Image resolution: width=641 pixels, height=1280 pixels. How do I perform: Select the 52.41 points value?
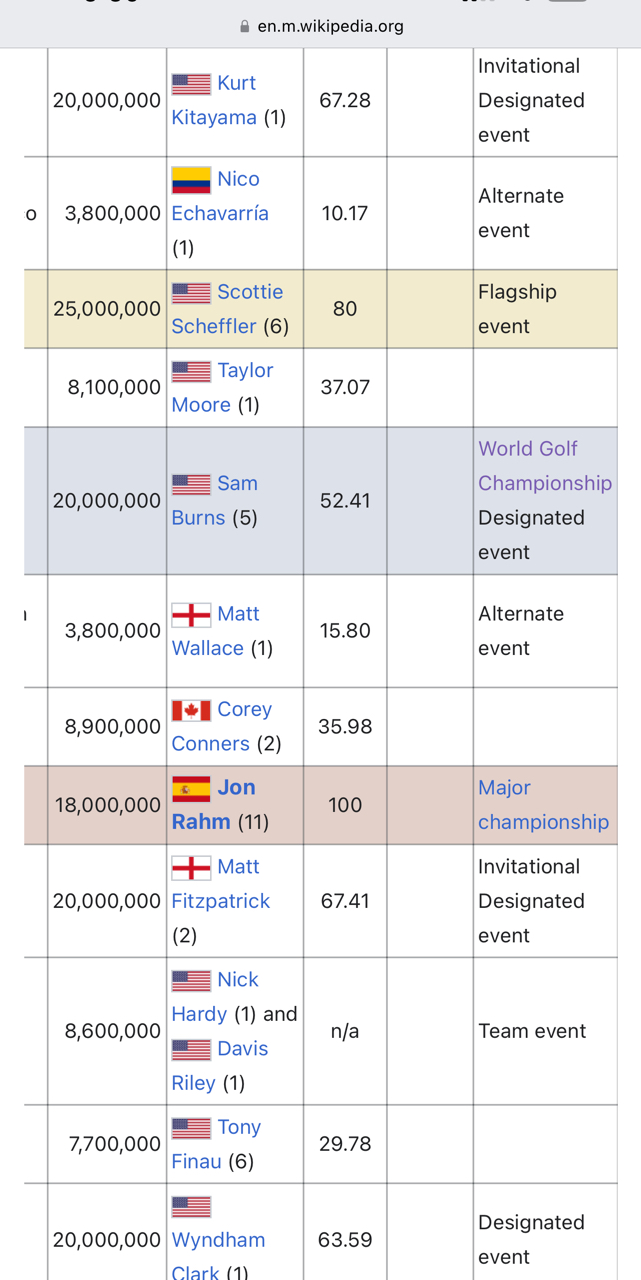click(x=345, y=500)
